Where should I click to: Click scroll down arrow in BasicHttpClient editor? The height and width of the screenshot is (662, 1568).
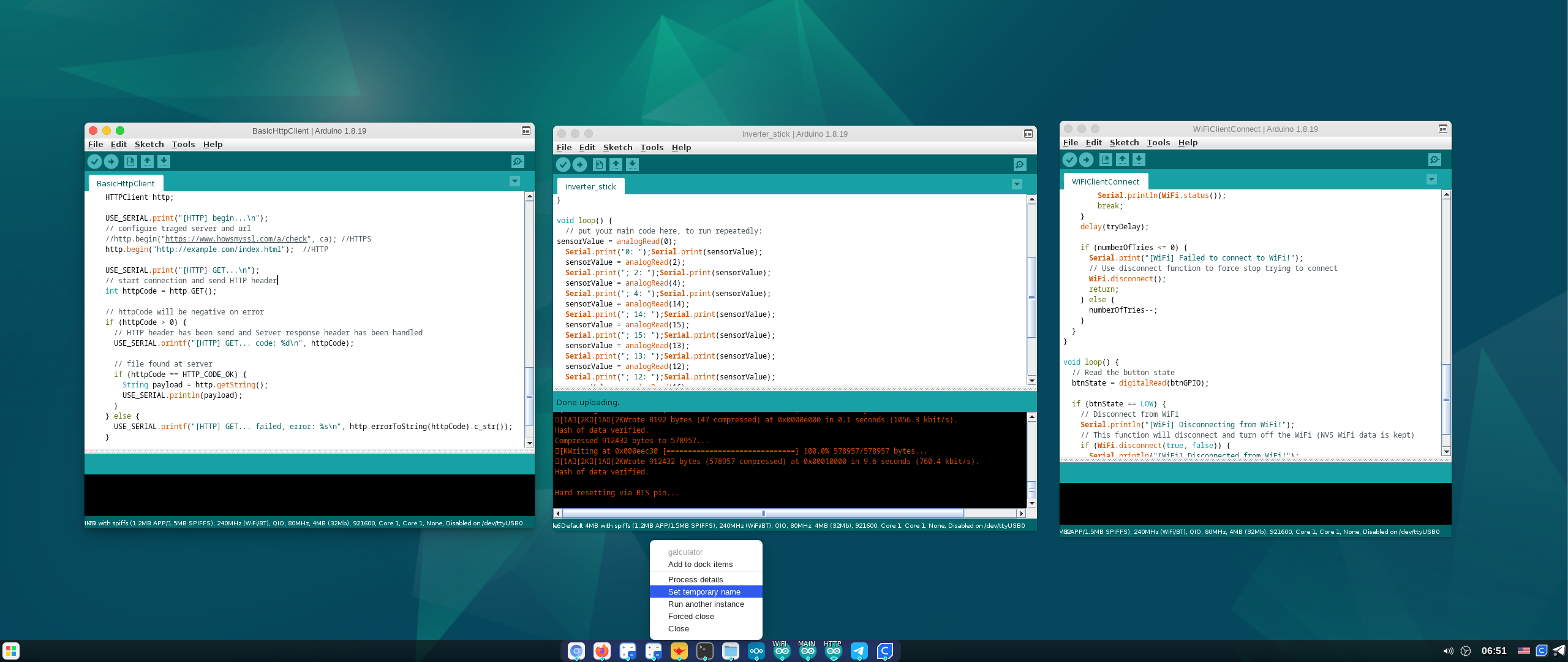click(x=529, y=443)
